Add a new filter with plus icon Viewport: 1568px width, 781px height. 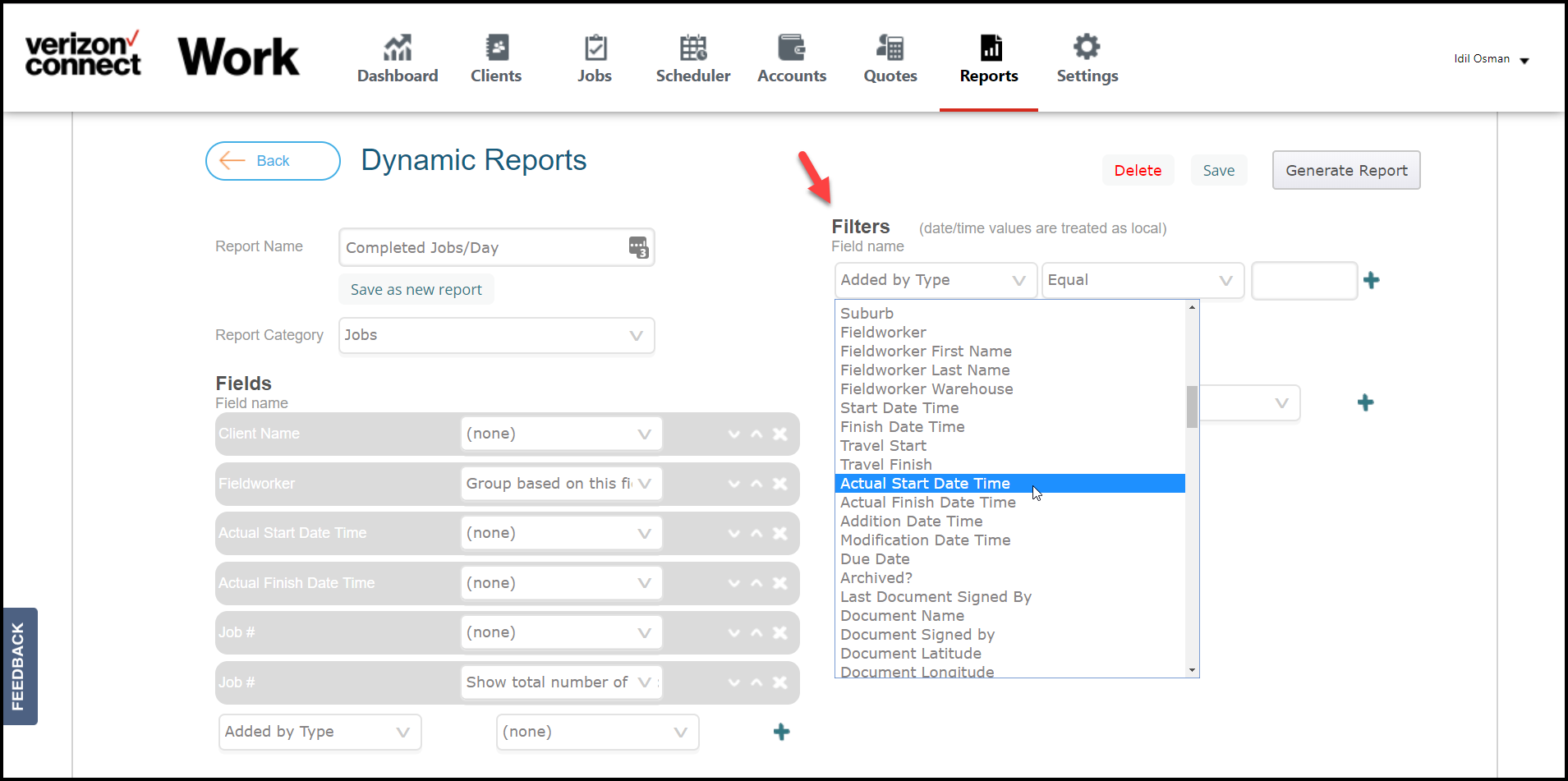1371,280
